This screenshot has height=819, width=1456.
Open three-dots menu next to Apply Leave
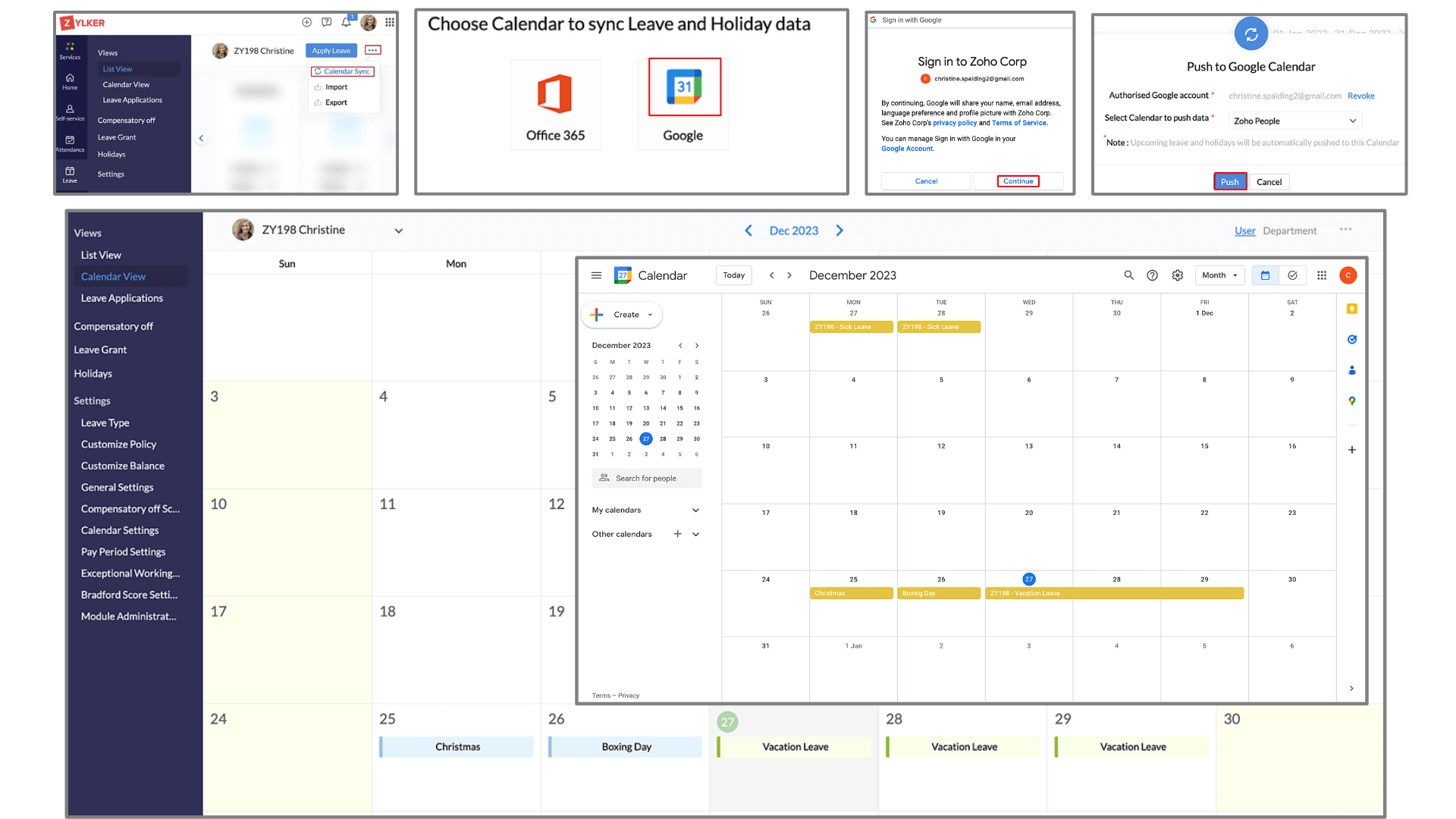pos(372,50)
